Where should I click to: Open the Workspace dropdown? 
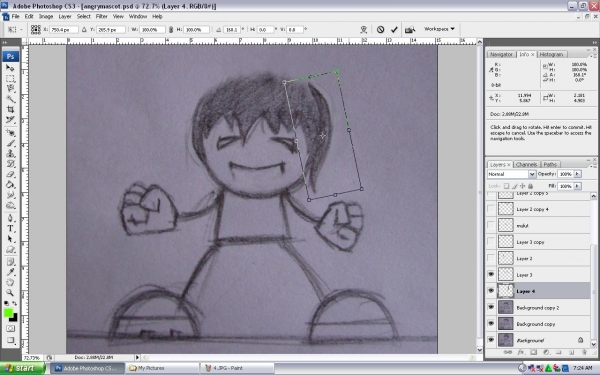[439, 29]
